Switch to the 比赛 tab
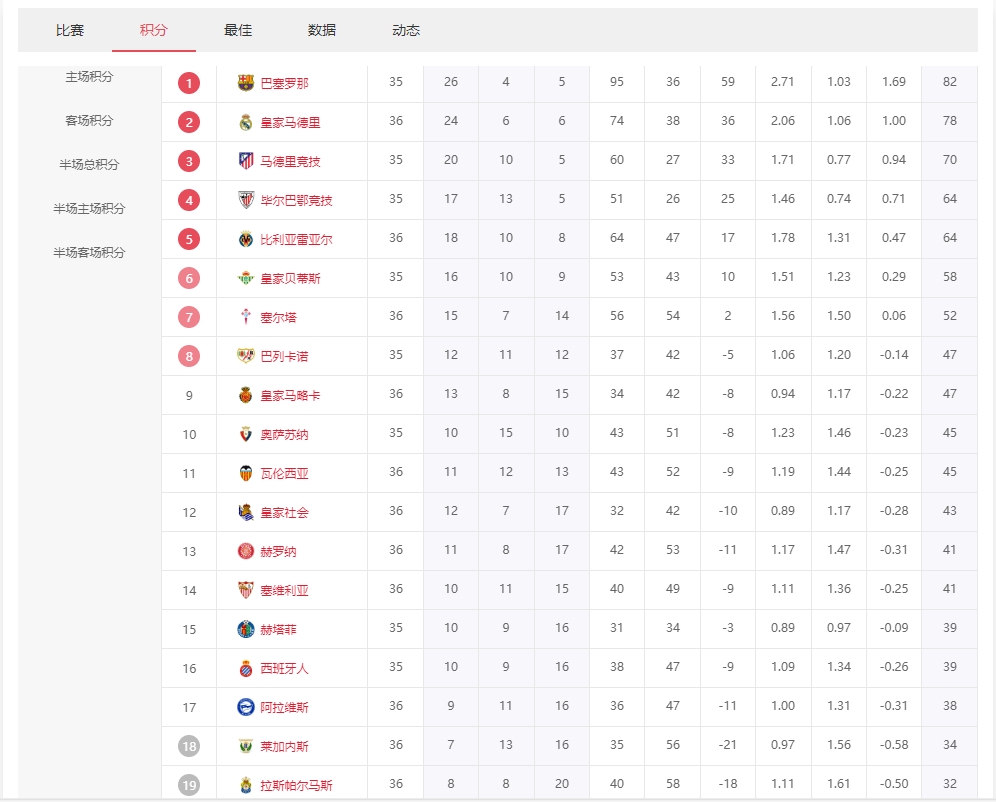 (70, 30)
